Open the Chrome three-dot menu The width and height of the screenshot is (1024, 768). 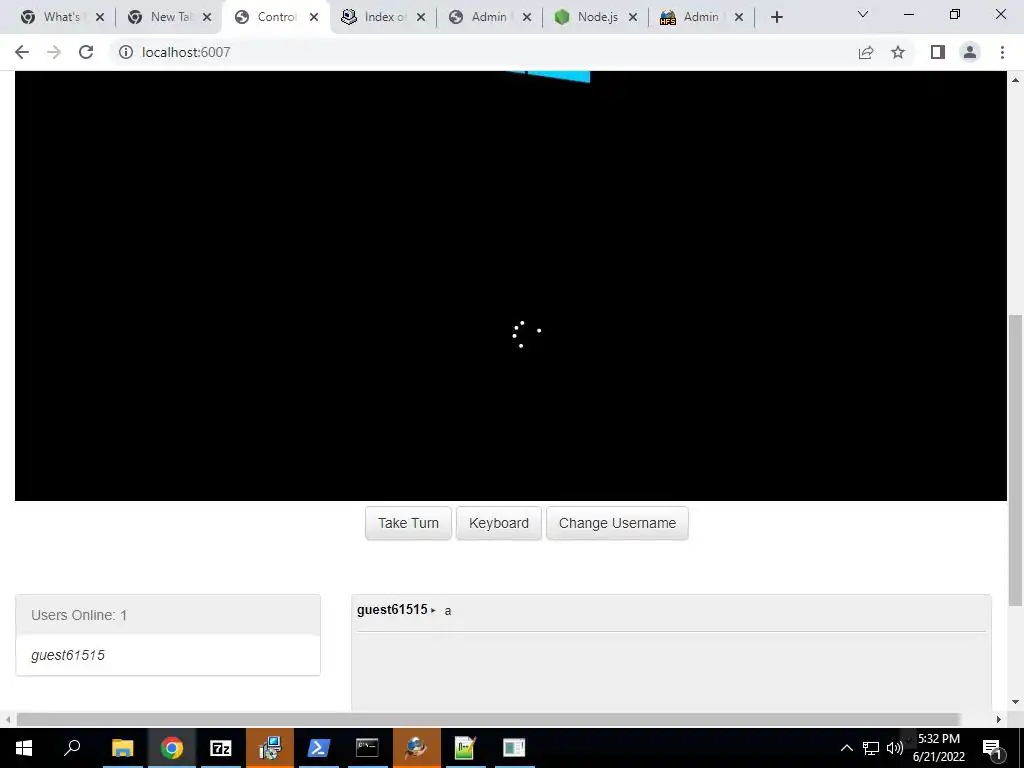pos(1002,52)
